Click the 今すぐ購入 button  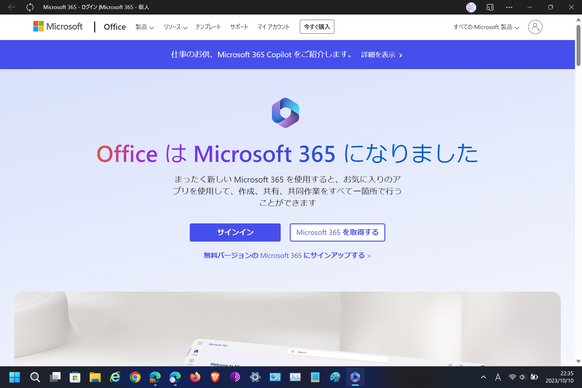tap(317, 27)
